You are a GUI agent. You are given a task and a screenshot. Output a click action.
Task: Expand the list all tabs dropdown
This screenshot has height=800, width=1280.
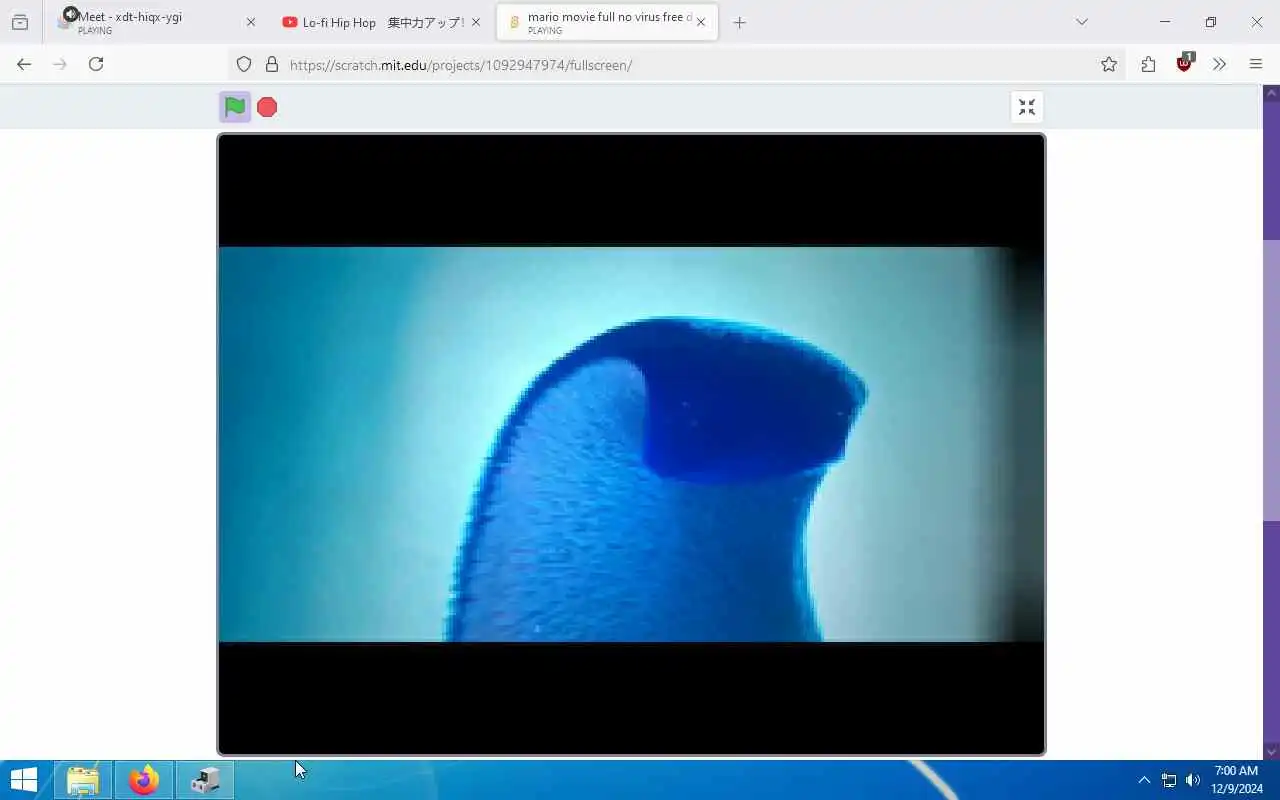click(1081, 22)
